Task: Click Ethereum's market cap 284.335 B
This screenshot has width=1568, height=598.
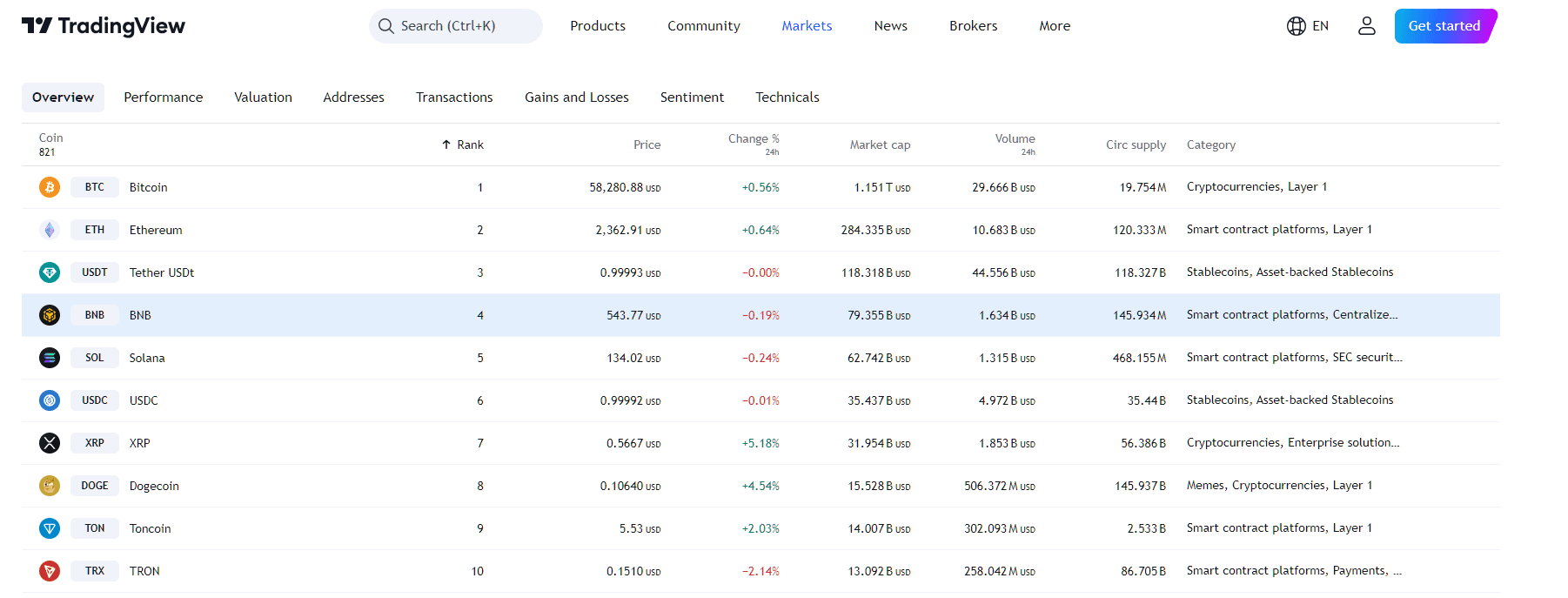Action: pyautogui.click(x=875, y=230)
